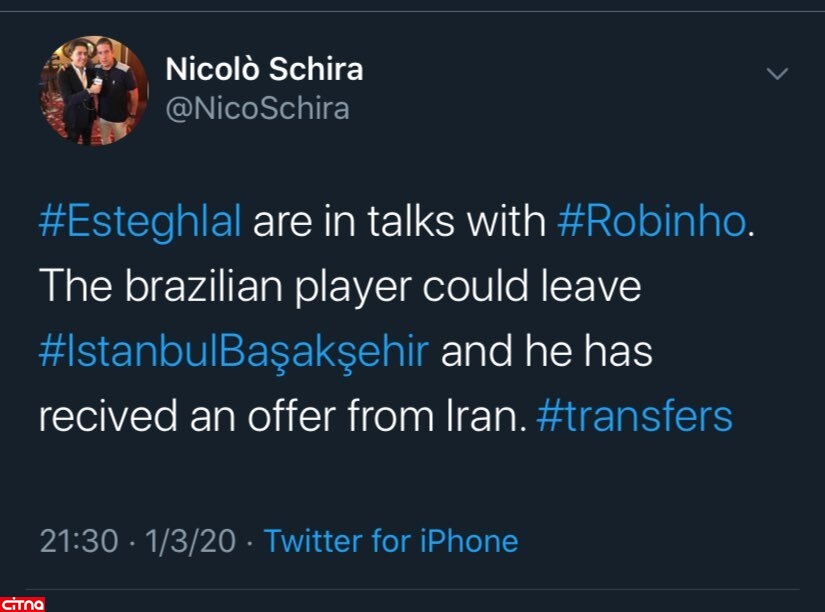Click "The brazilian player could leave" line
The image size is (825, 612).
coord(339,287)
